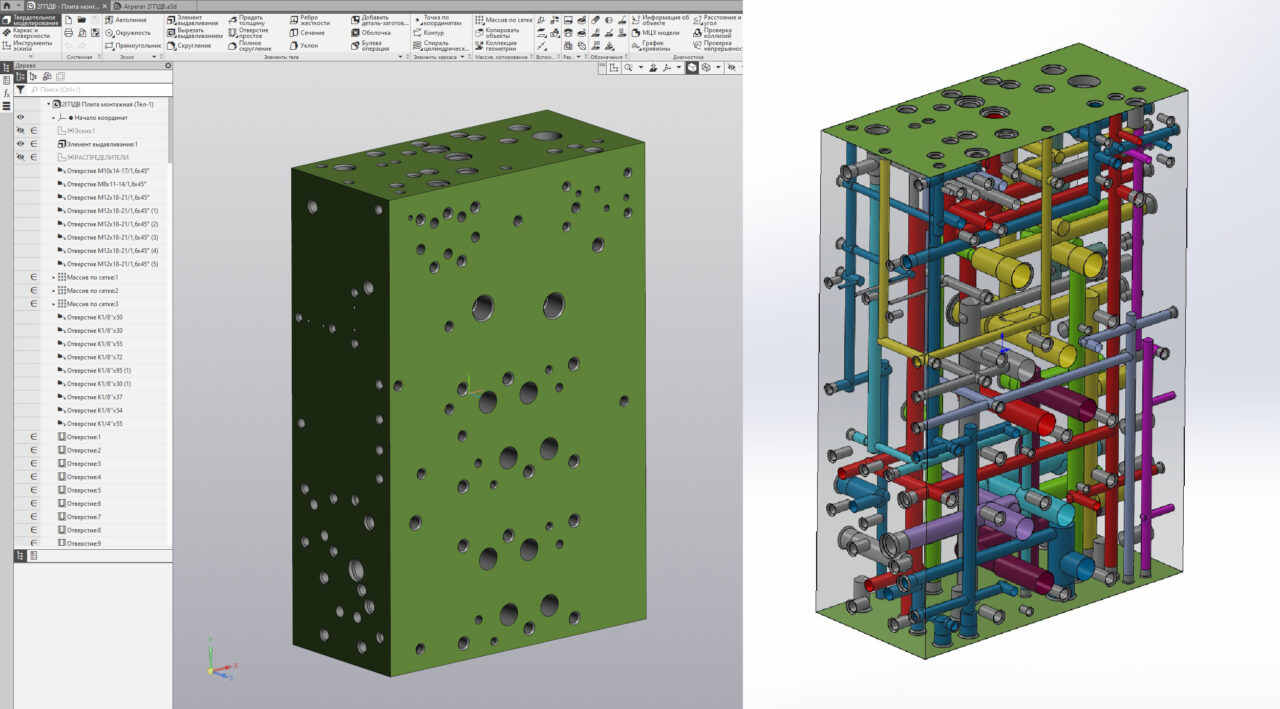Switch to Инструменты эскиза toolset
The width and height of the screenshot is (1280, 709).
(29, 45)
